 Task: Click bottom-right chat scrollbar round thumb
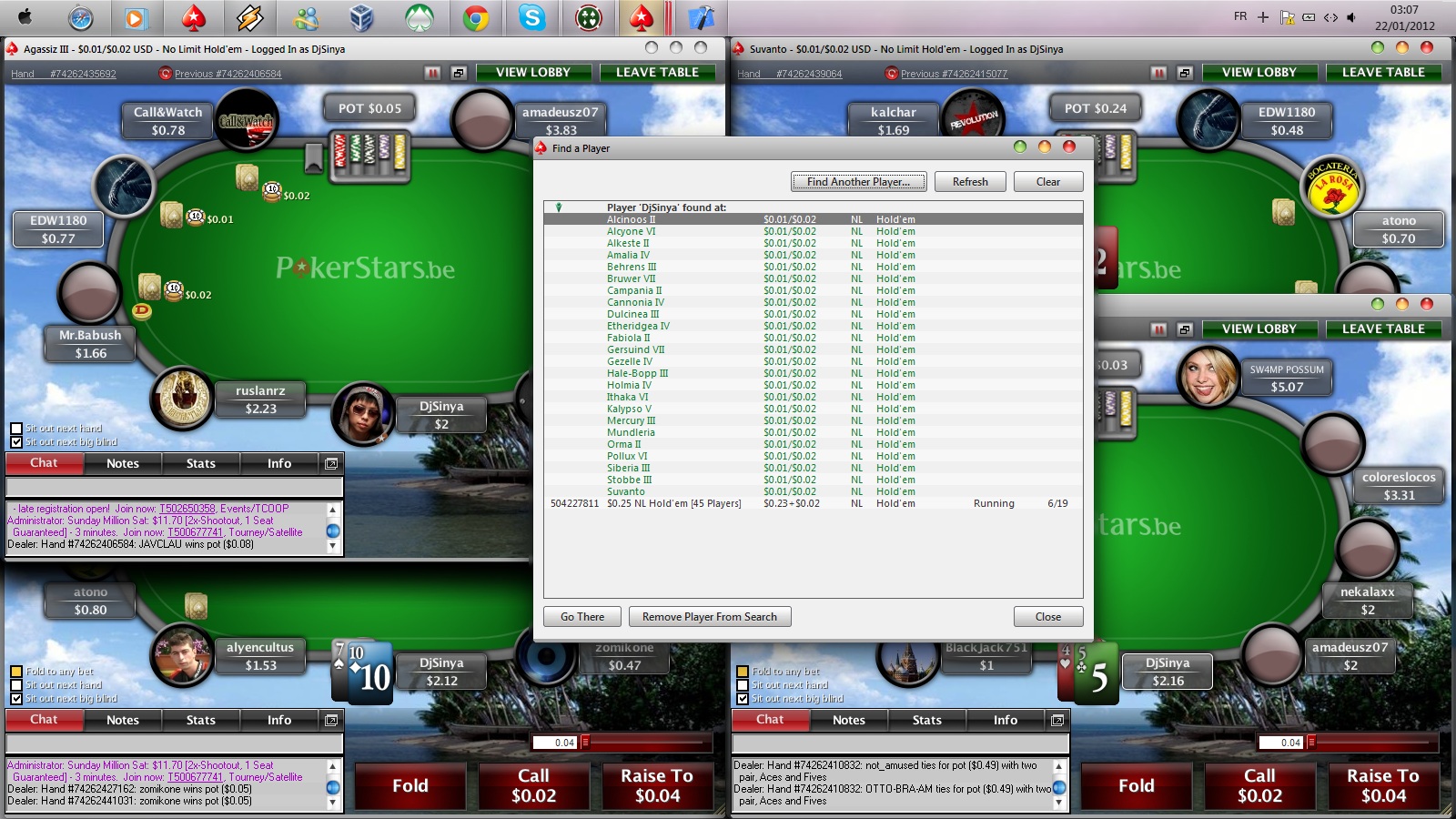pyautogui.click(x=1059, y=788)
